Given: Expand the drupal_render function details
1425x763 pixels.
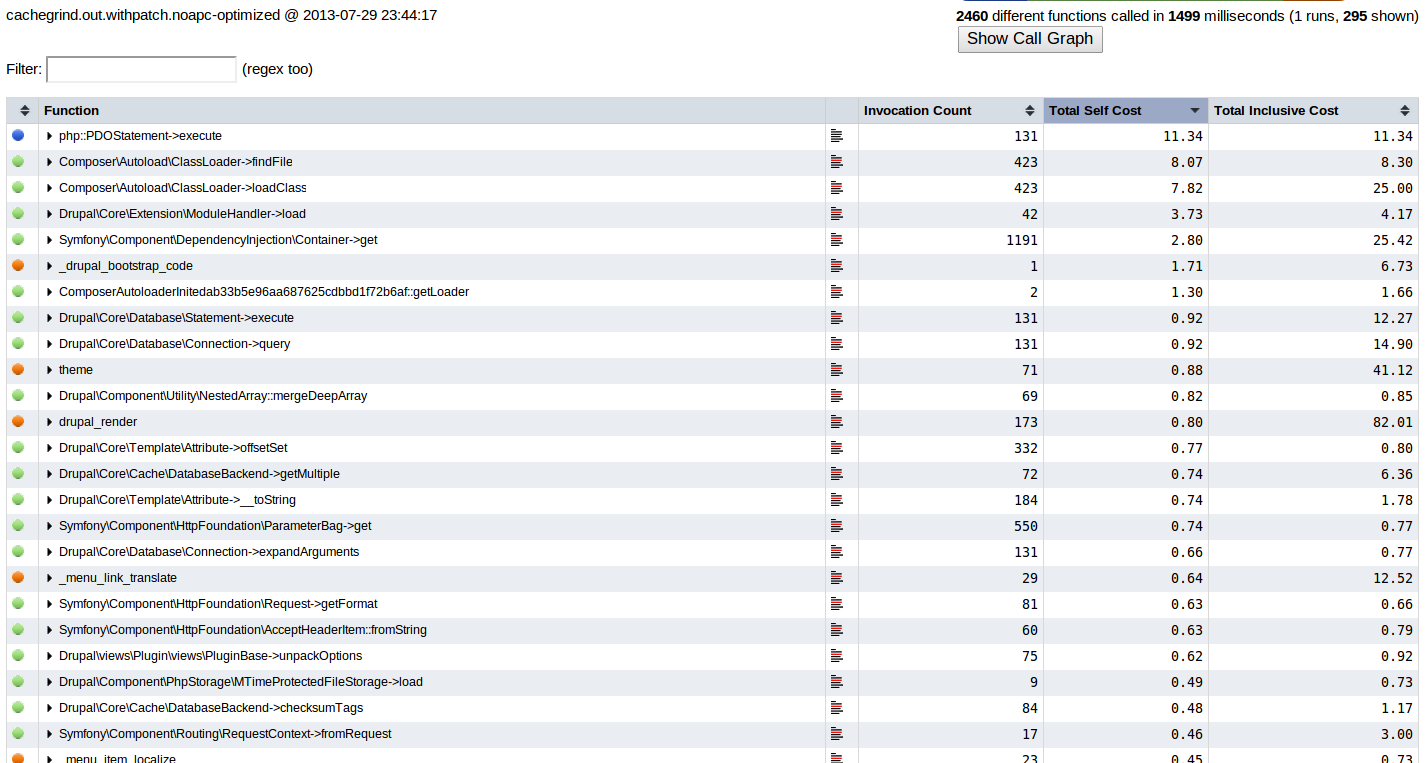Looking at the screenshot, I should pyautogui.click(x=50, y=422).
